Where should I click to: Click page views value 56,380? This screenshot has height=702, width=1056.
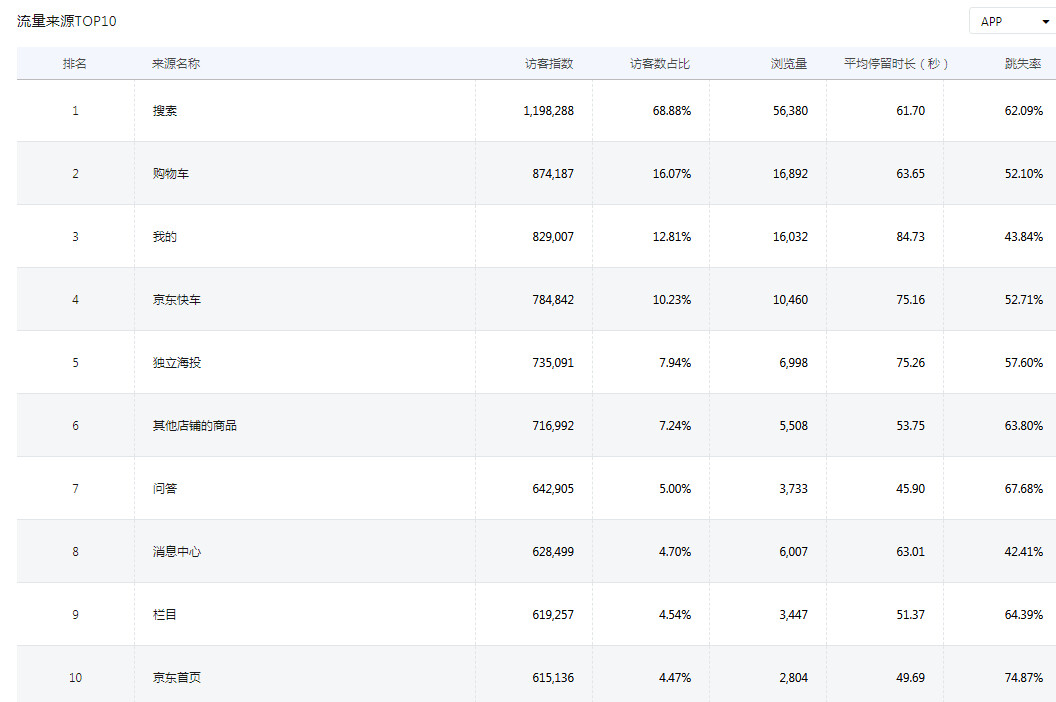[790, 110]
